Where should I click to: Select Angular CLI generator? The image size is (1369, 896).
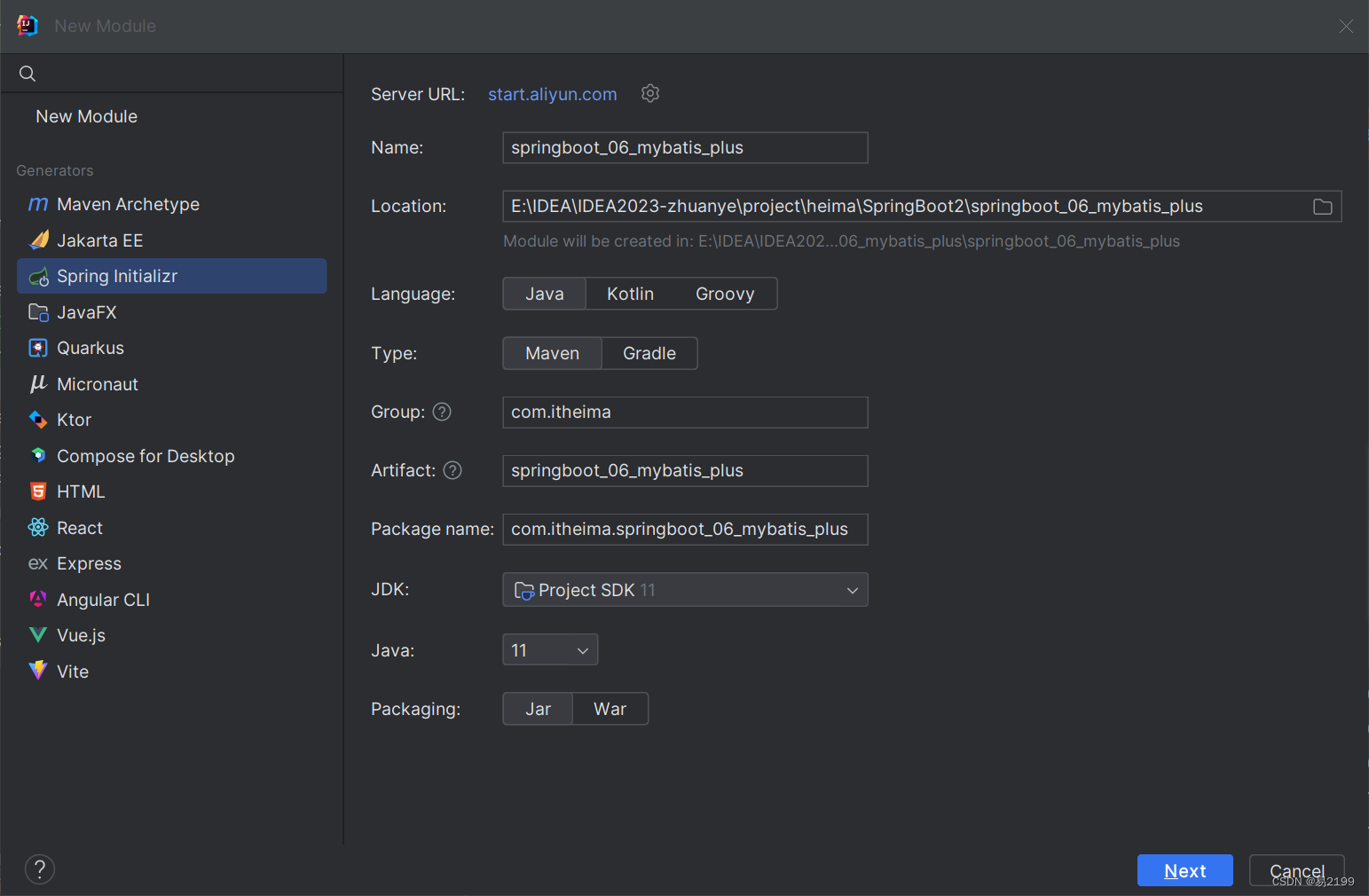click(x=172, y=600)
